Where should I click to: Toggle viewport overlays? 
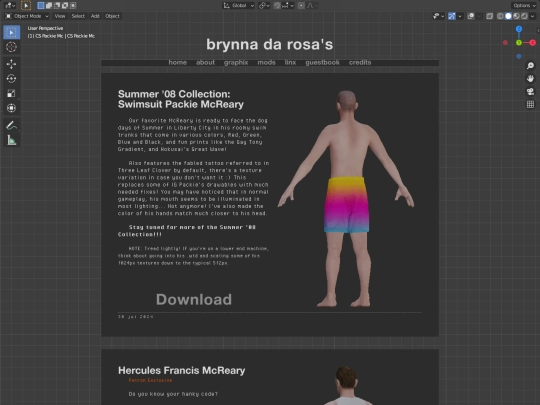(471, 16)
